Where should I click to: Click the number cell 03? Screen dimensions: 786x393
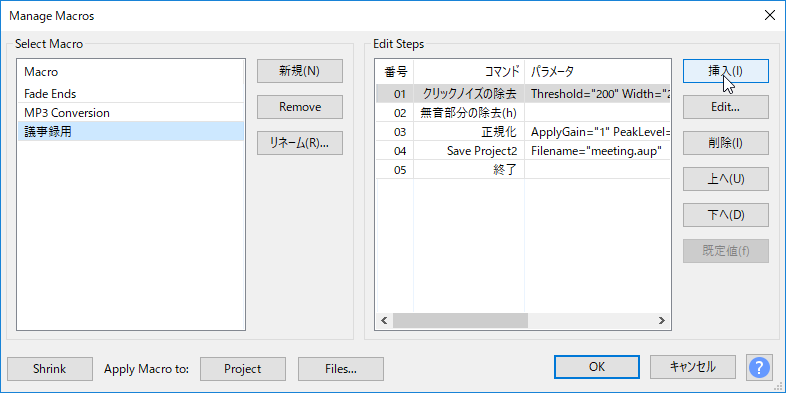click(x=395, y=131)
